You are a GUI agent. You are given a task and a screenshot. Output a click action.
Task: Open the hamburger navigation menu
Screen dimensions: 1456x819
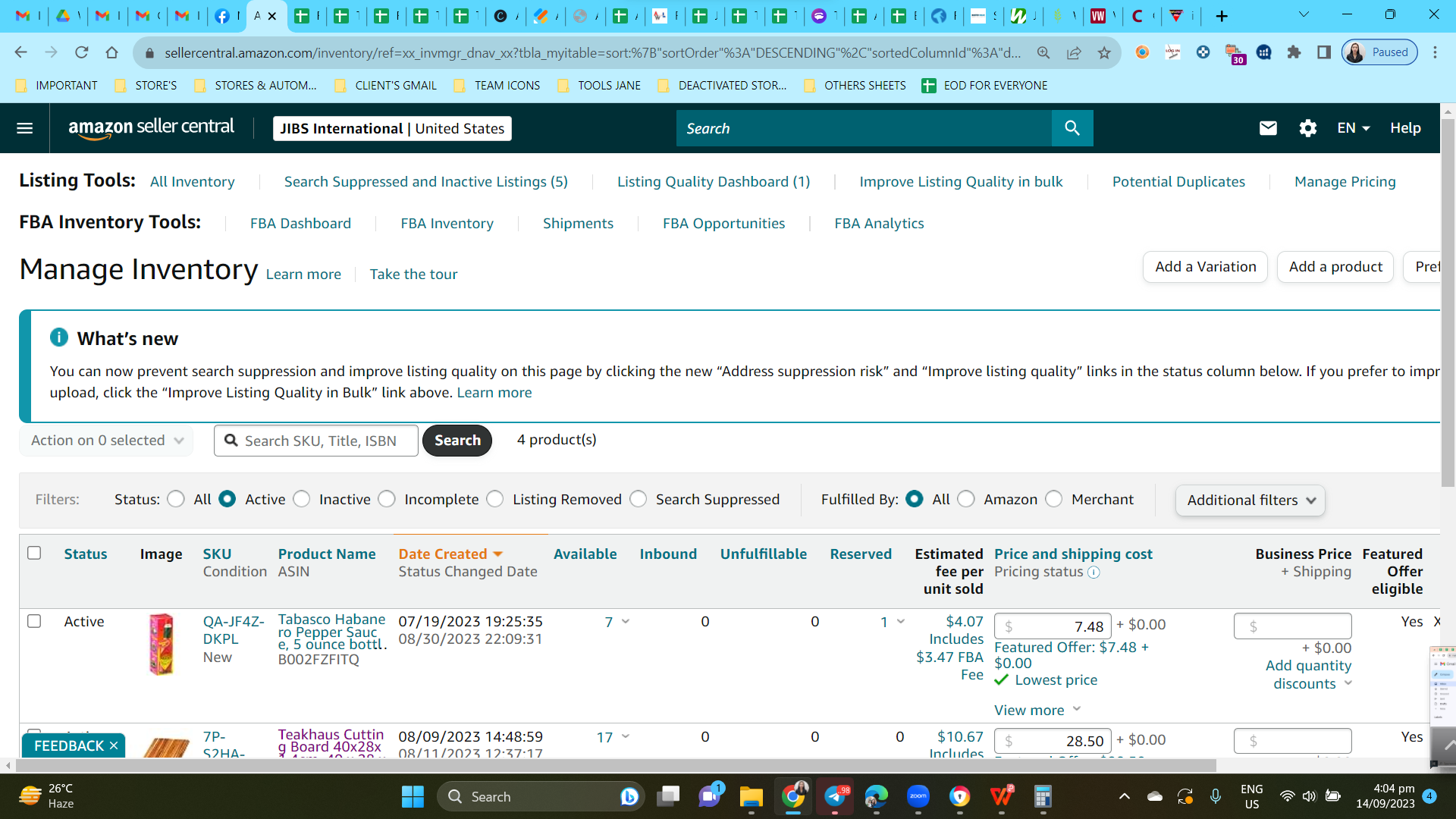[x=25, y=128]
